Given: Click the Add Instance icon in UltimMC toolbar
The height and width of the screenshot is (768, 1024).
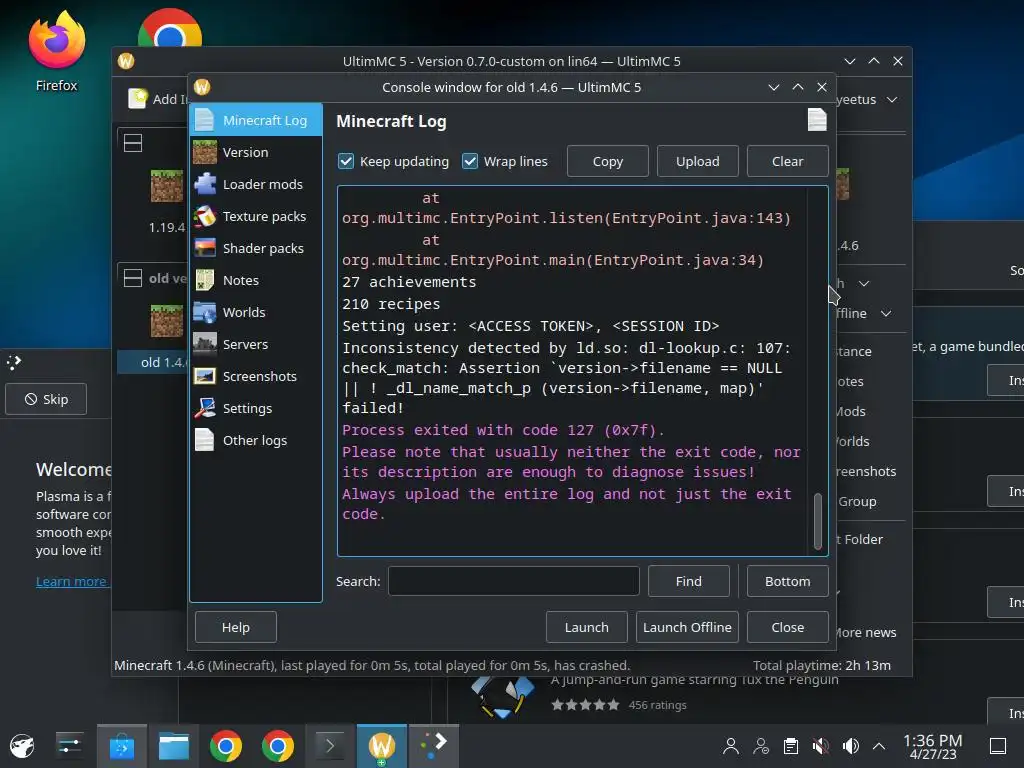Looking at the screenshot, I should (x=138, y=99).
